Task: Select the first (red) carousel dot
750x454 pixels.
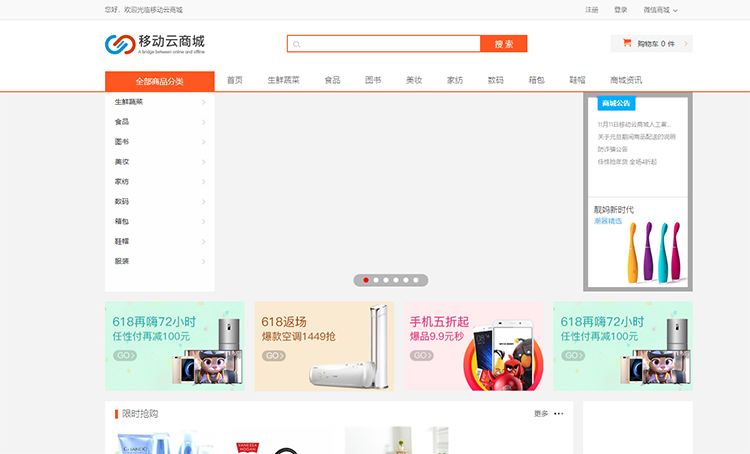Action: (366, 280)
